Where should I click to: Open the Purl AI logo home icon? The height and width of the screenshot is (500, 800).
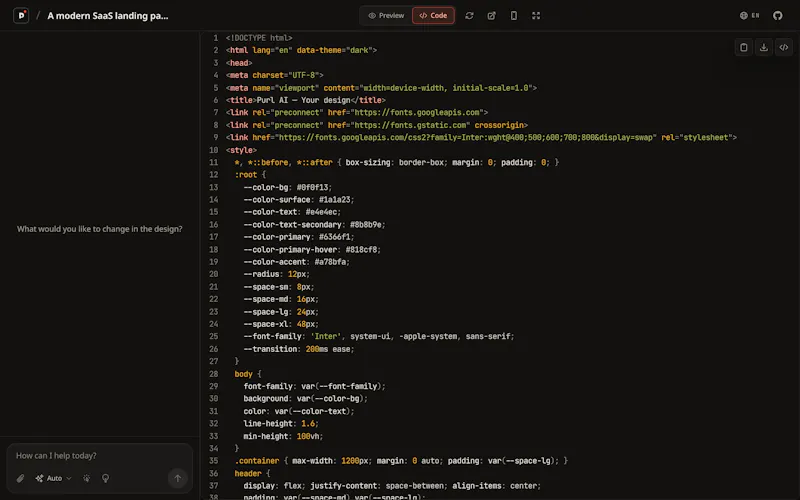click(21, 15)
